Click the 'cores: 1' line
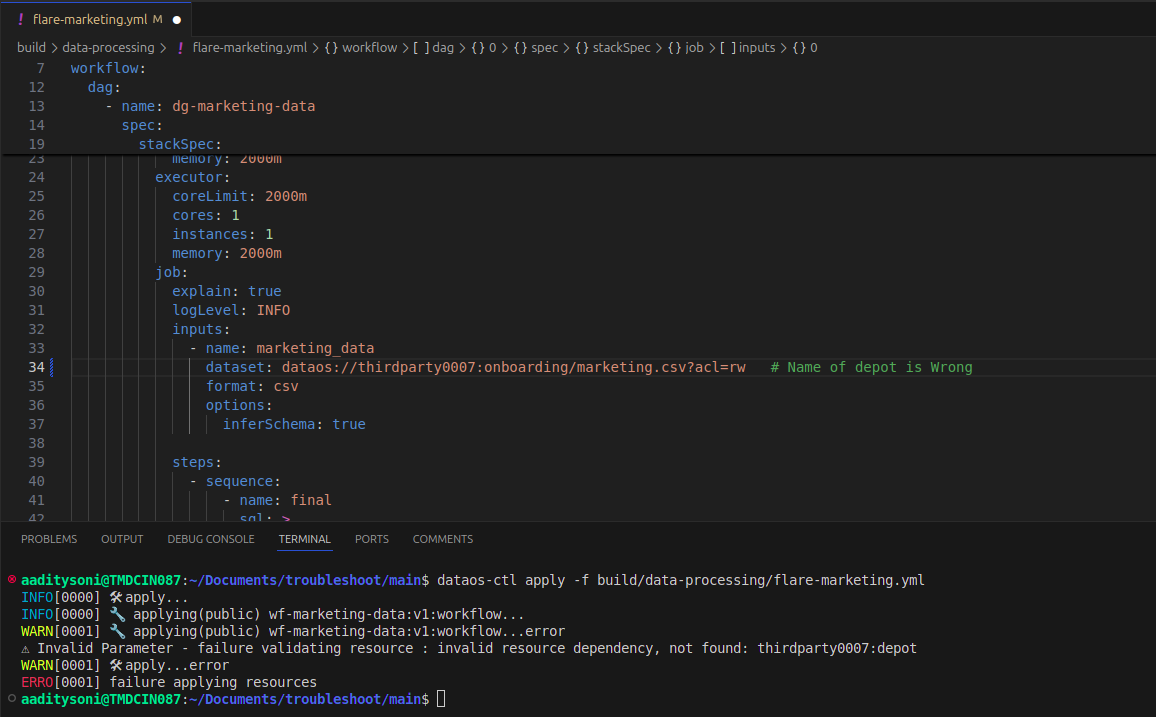The width and height of the screenshot is (1156, 717). coord(206,216)
